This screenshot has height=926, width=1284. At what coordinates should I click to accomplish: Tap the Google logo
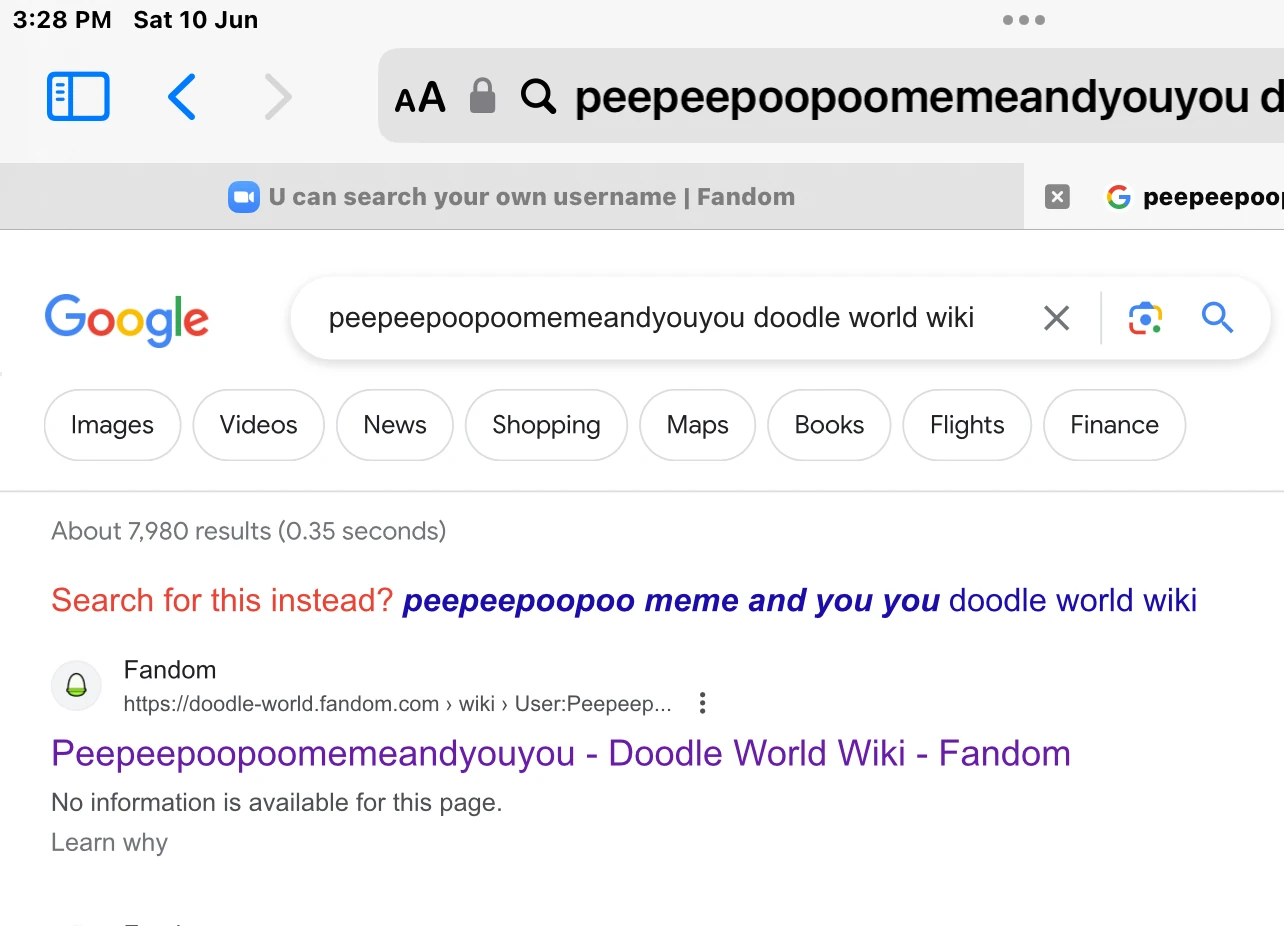(x=126, y=320)
